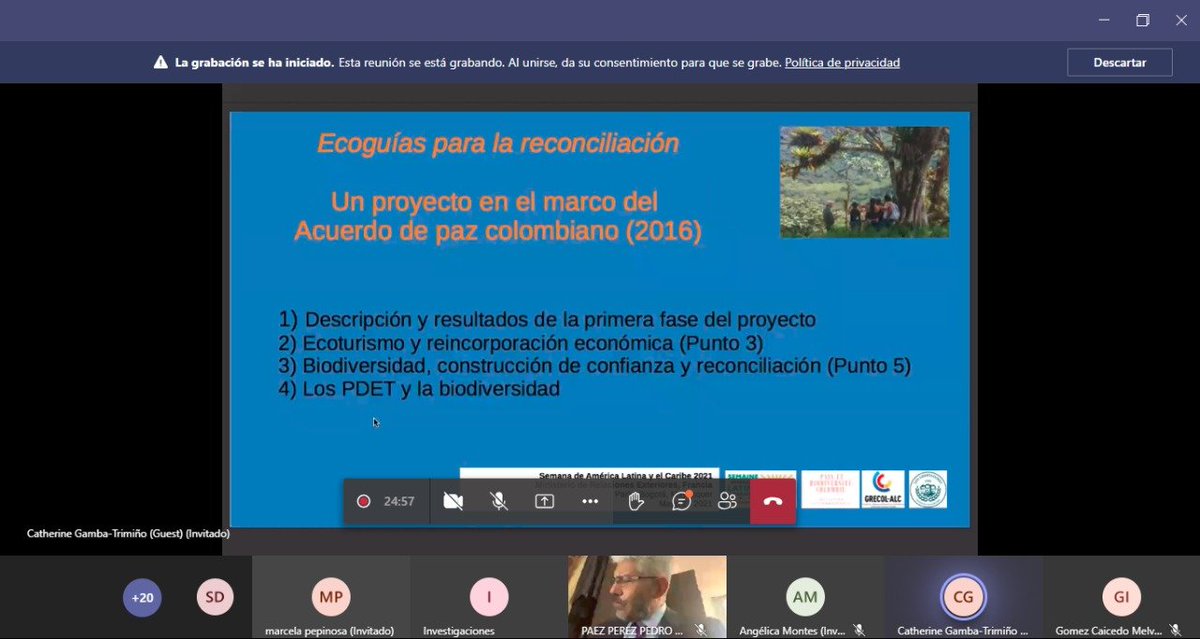The height and width of the screenshot is (639, 1200).
Task: Open the More actions ellipsis menu
Action: 590,501
